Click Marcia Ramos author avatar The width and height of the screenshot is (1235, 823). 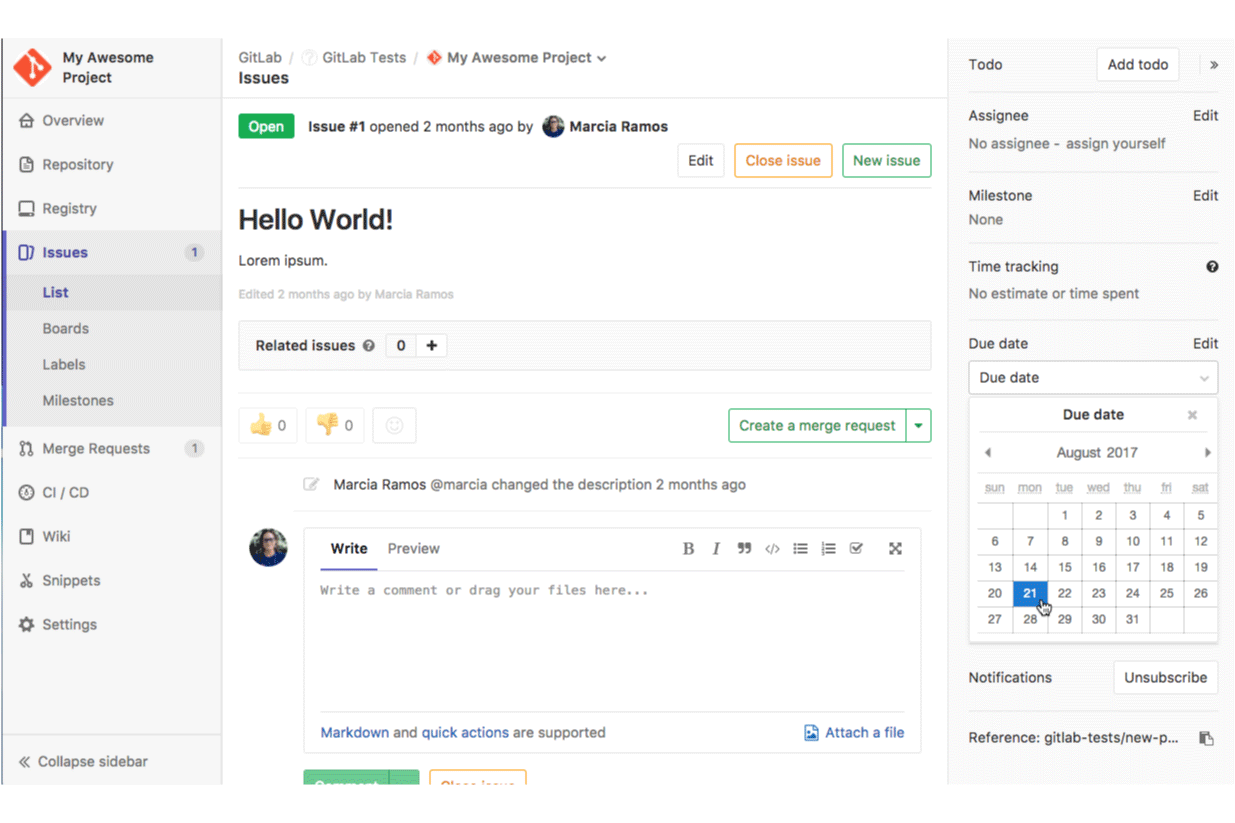[553, 126]
